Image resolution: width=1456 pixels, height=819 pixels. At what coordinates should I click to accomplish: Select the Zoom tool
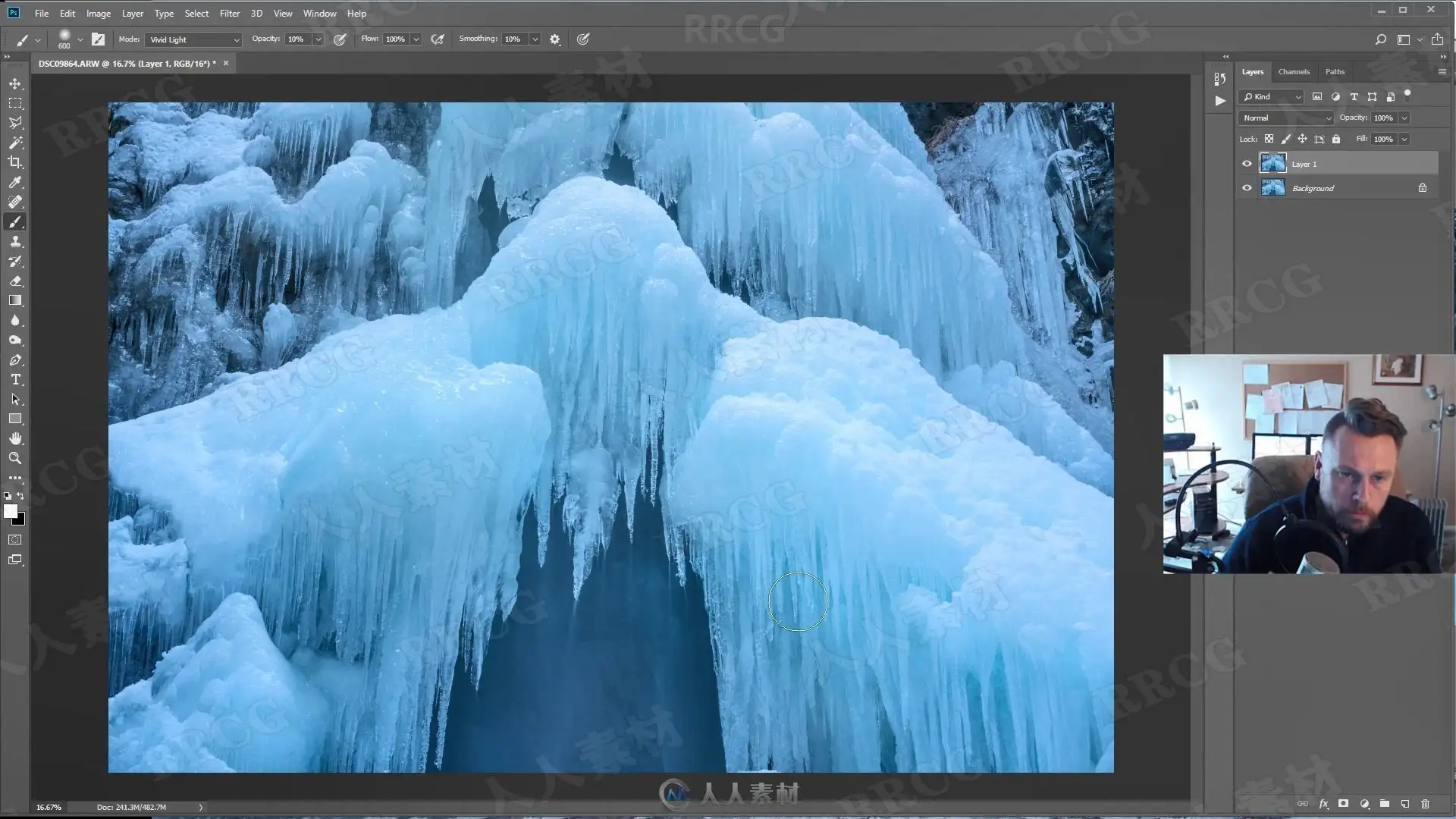click(15, 458)
